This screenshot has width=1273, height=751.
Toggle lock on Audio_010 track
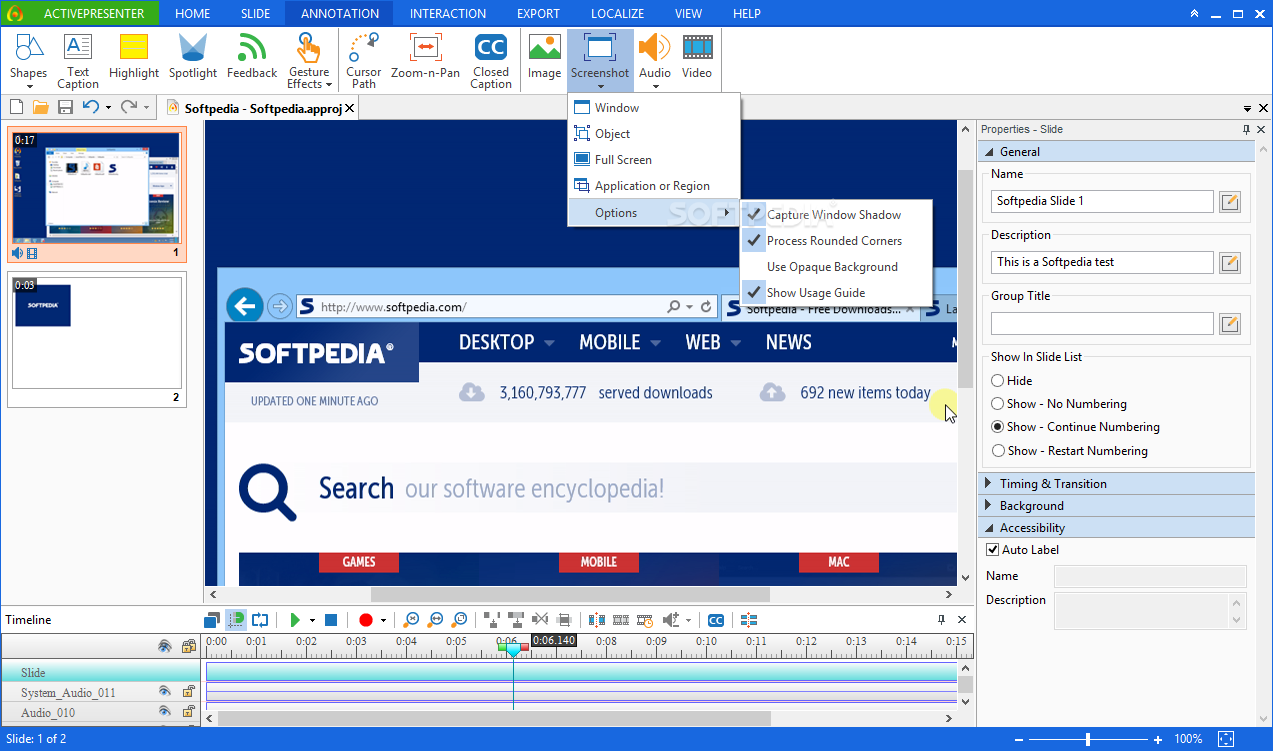188,711
